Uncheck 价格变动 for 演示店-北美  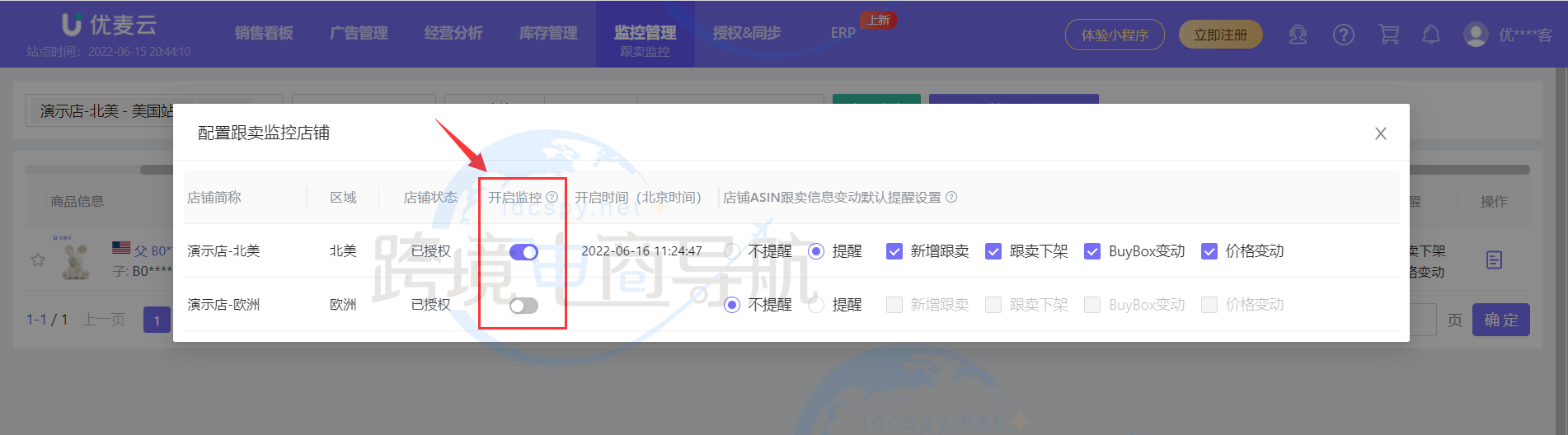point(1209,251)
